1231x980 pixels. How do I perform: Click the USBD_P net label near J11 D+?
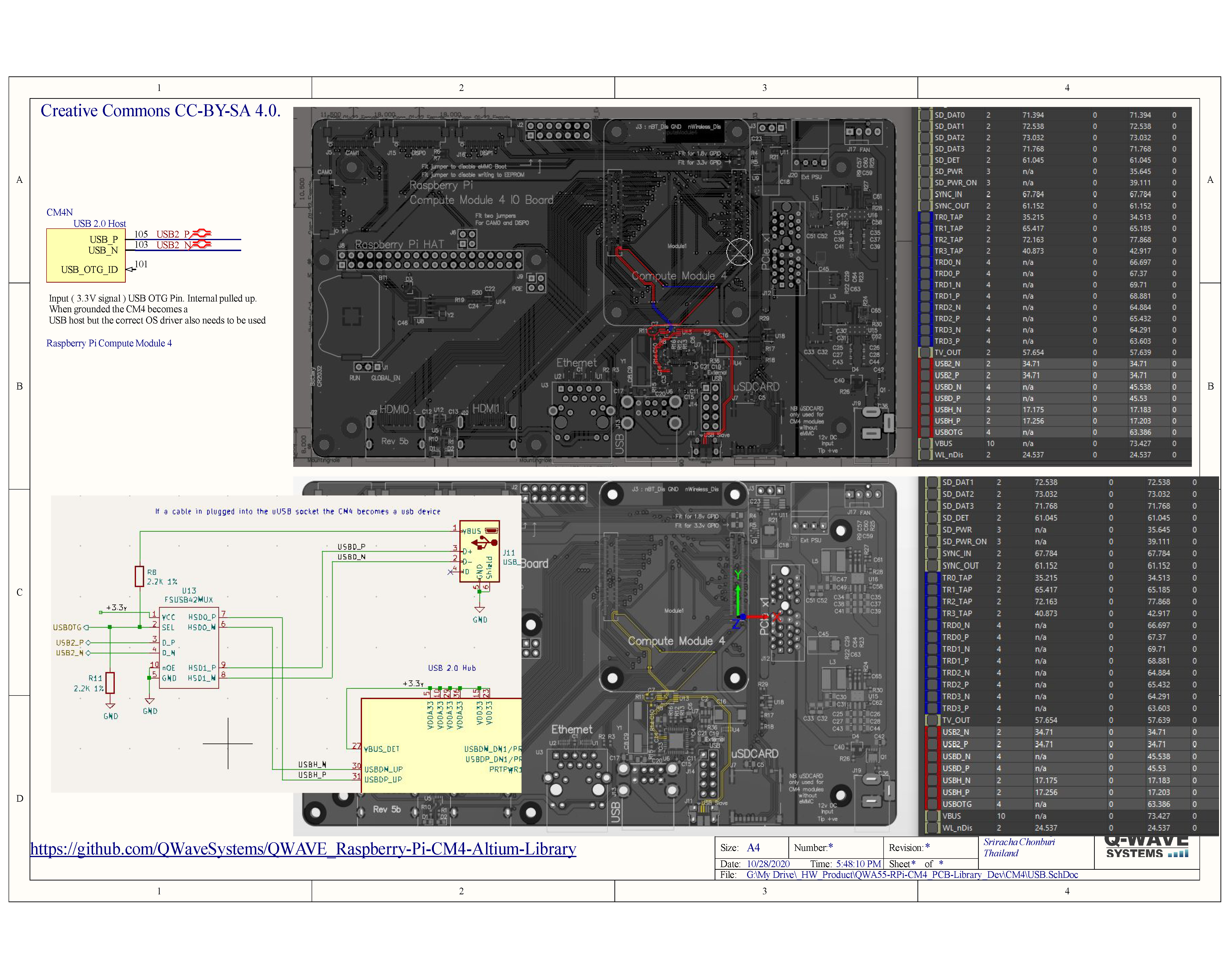coord(351,547)
